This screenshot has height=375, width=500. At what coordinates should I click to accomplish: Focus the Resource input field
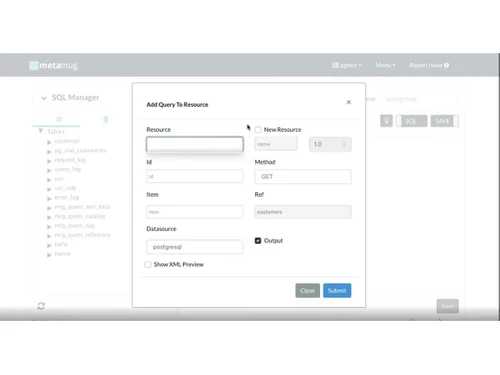point(195,144)
